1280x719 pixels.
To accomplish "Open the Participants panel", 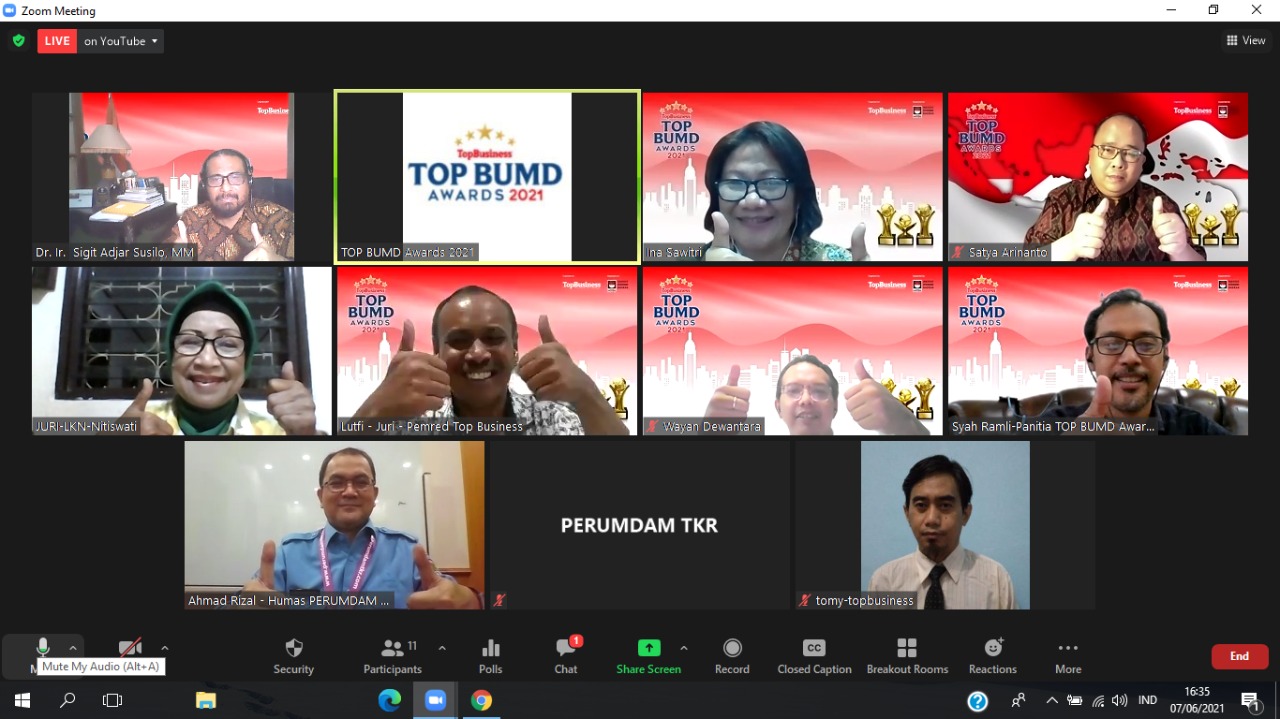I will [x=392, y=655].
